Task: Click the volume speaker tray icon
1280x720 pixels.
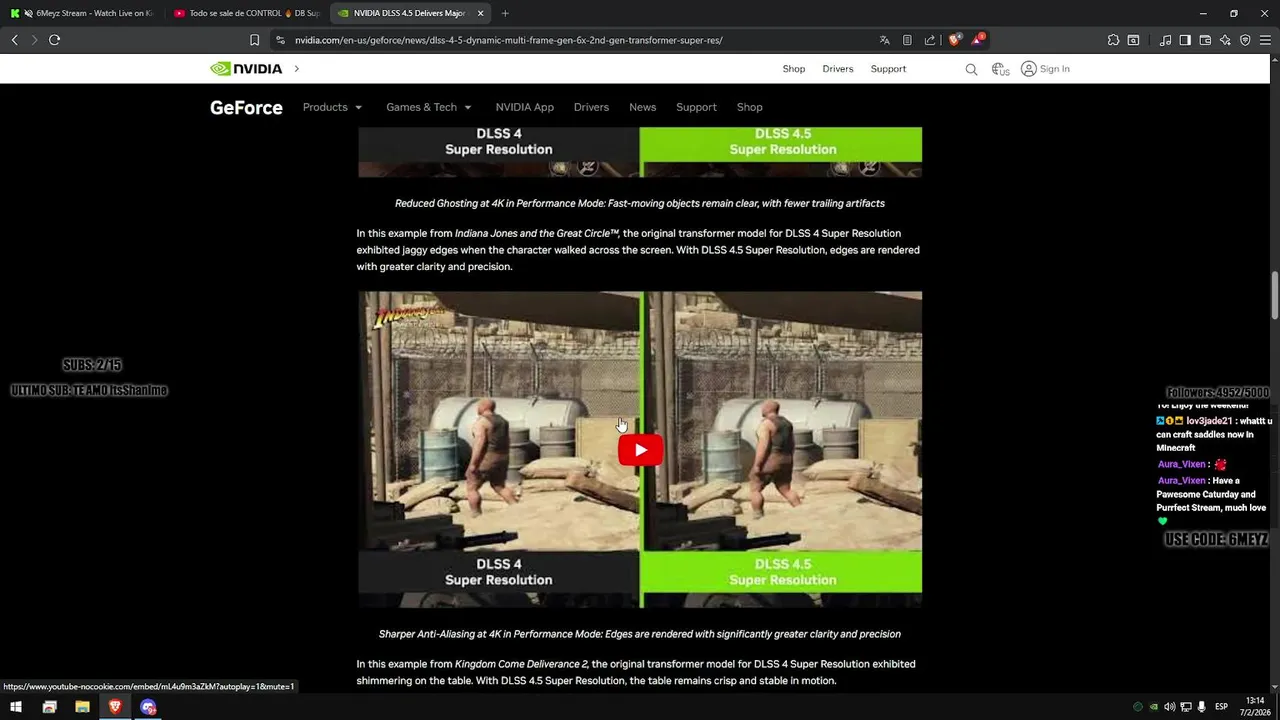Action: [x=1169, y=707]
